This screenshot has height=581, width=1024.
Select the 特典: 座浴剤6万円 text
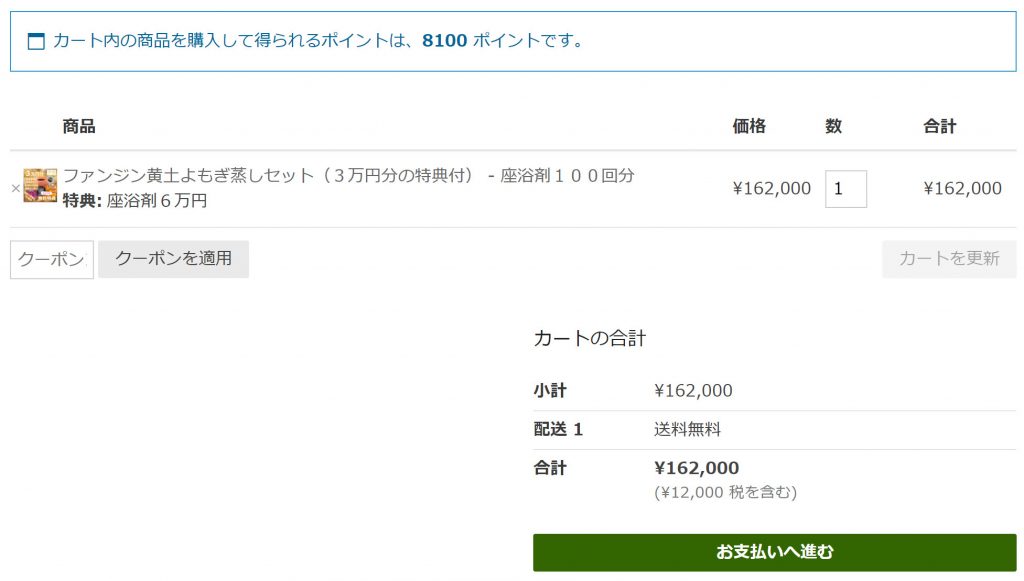point(135,200)
